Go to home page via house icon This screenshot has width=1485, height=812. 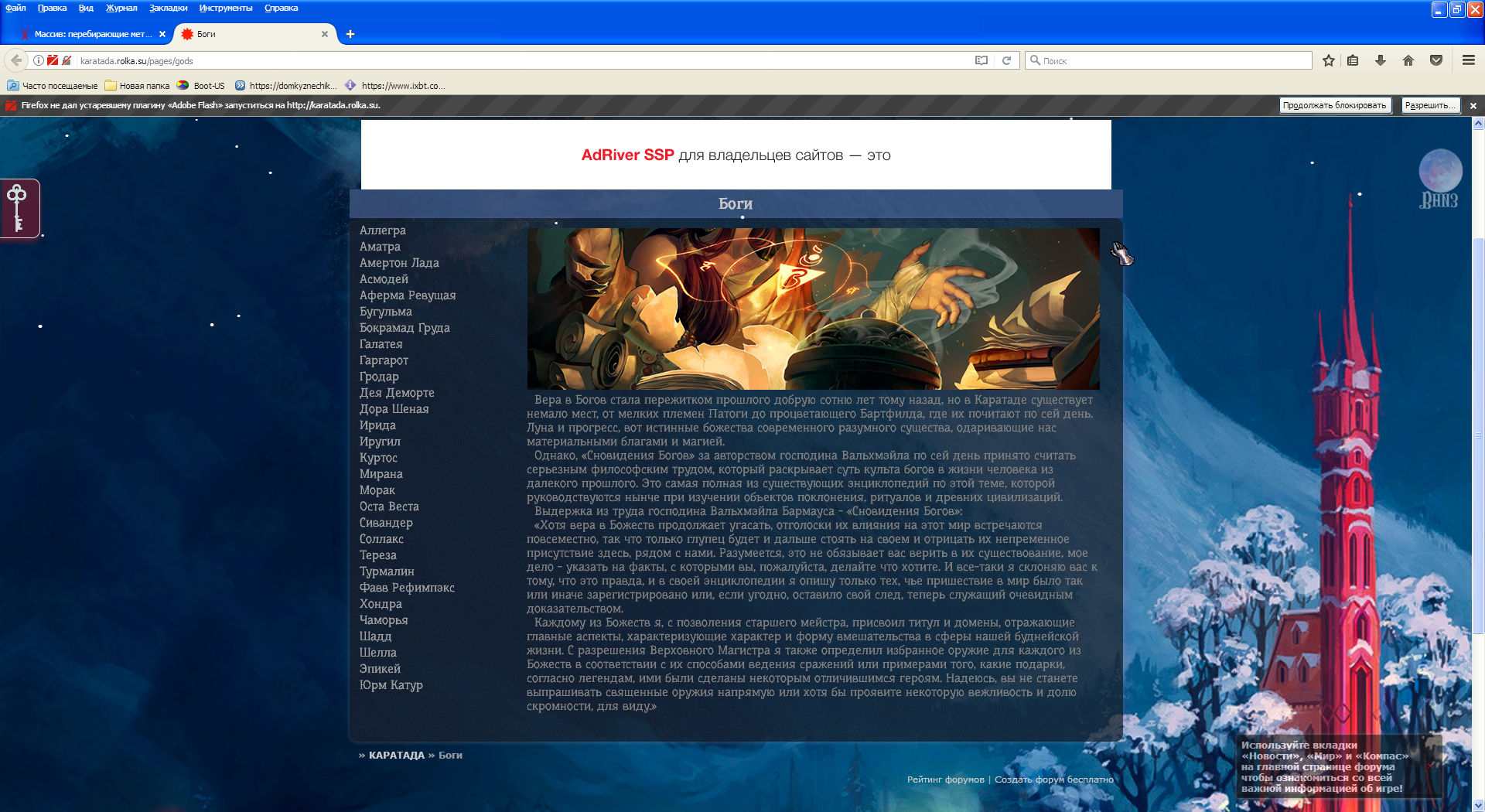pyautogui.click(x=1408, y=60)
